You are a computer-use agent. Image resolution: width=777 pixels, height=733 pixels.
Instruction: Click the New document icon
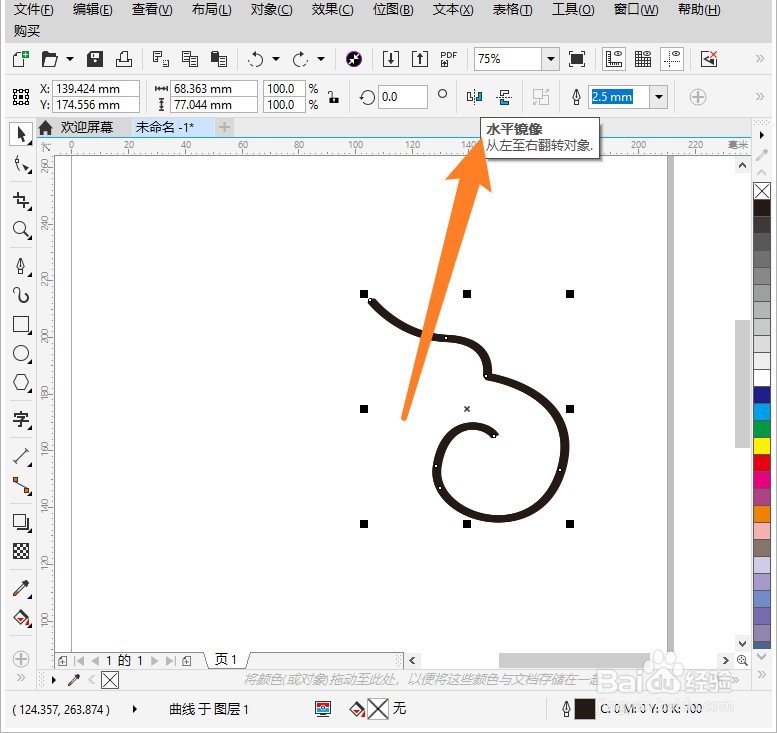[21, 59]
